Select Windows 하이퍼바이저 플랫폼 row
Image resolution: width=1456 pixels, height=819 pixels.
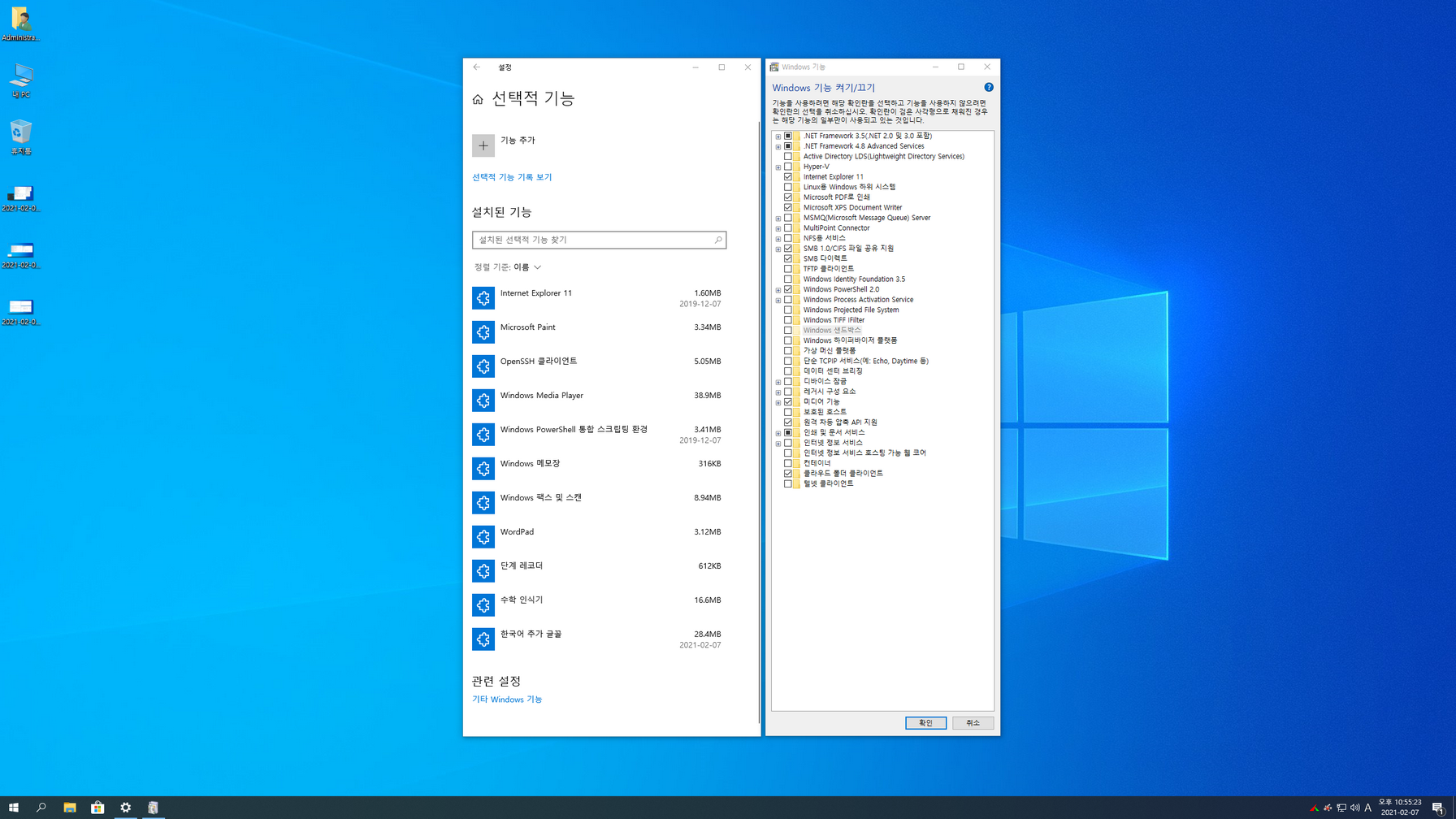850,340
